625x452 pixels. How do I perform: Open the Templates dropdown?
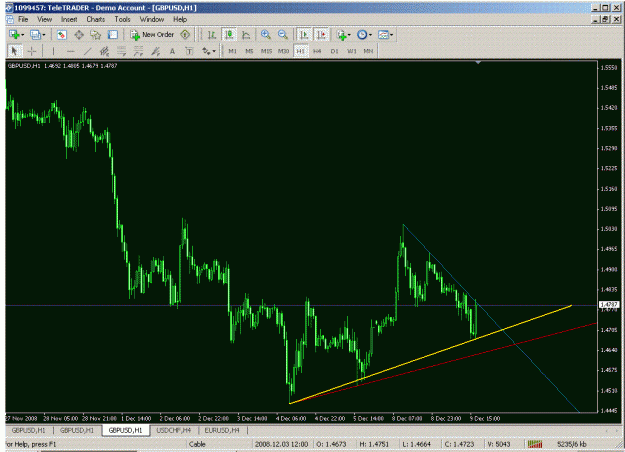click(x=385, y=35)
